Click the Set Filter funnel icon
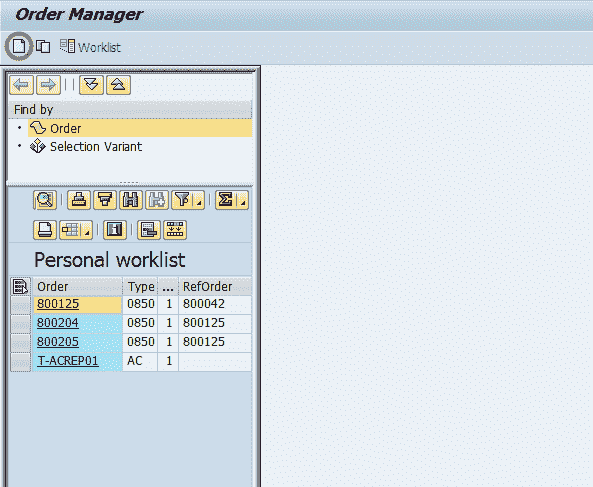The width and height of the screenshot is (593, 487). [x=183, y=200]
